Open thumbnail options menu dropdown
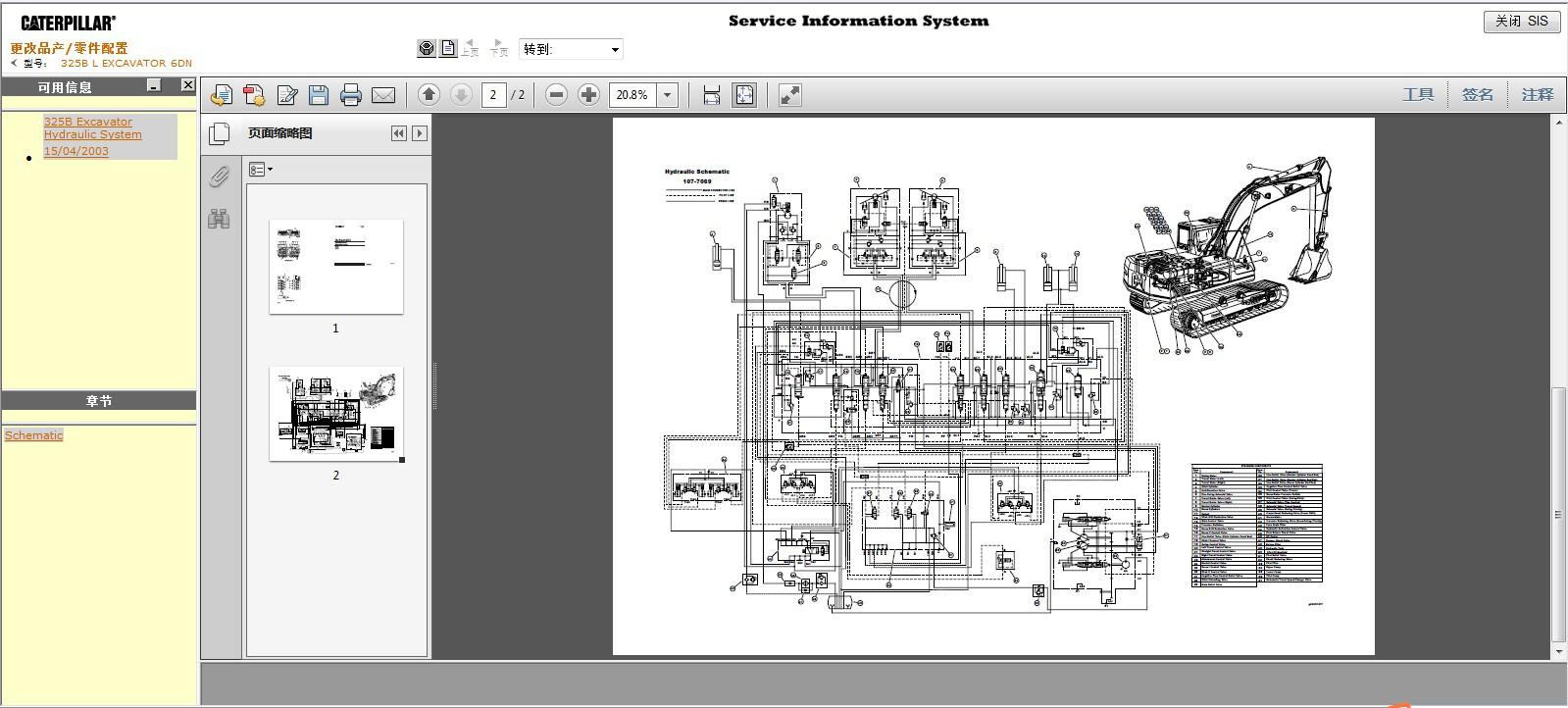 click(260, 170)
